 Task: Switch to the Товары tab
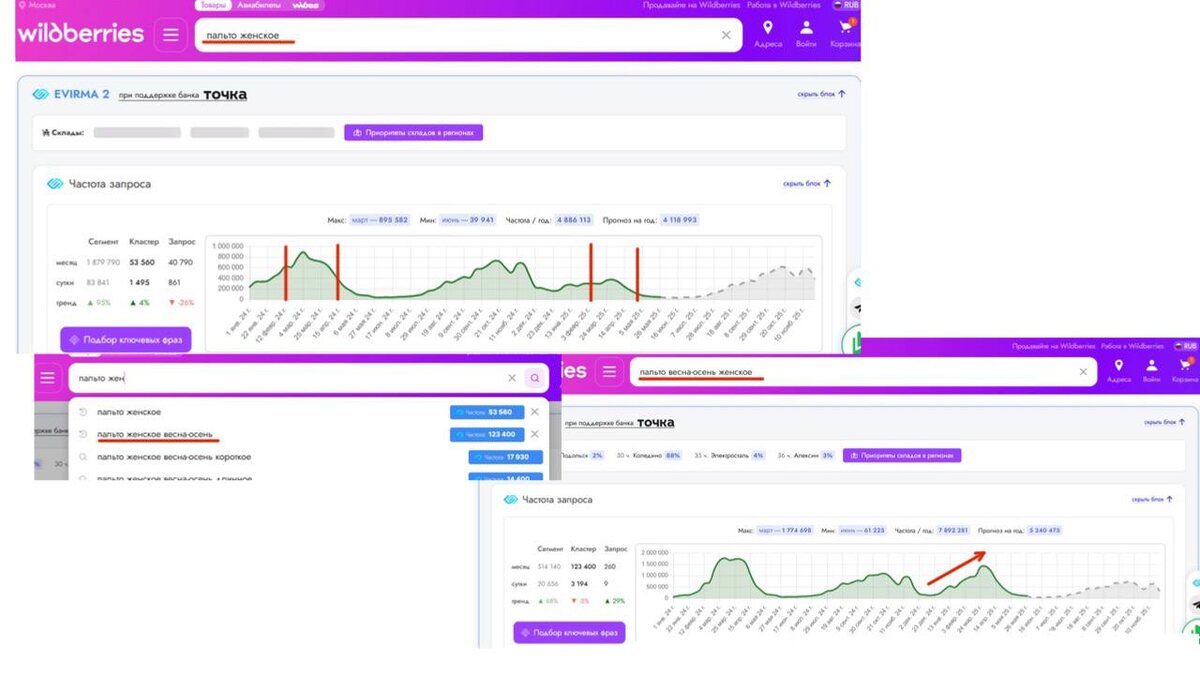213,5
